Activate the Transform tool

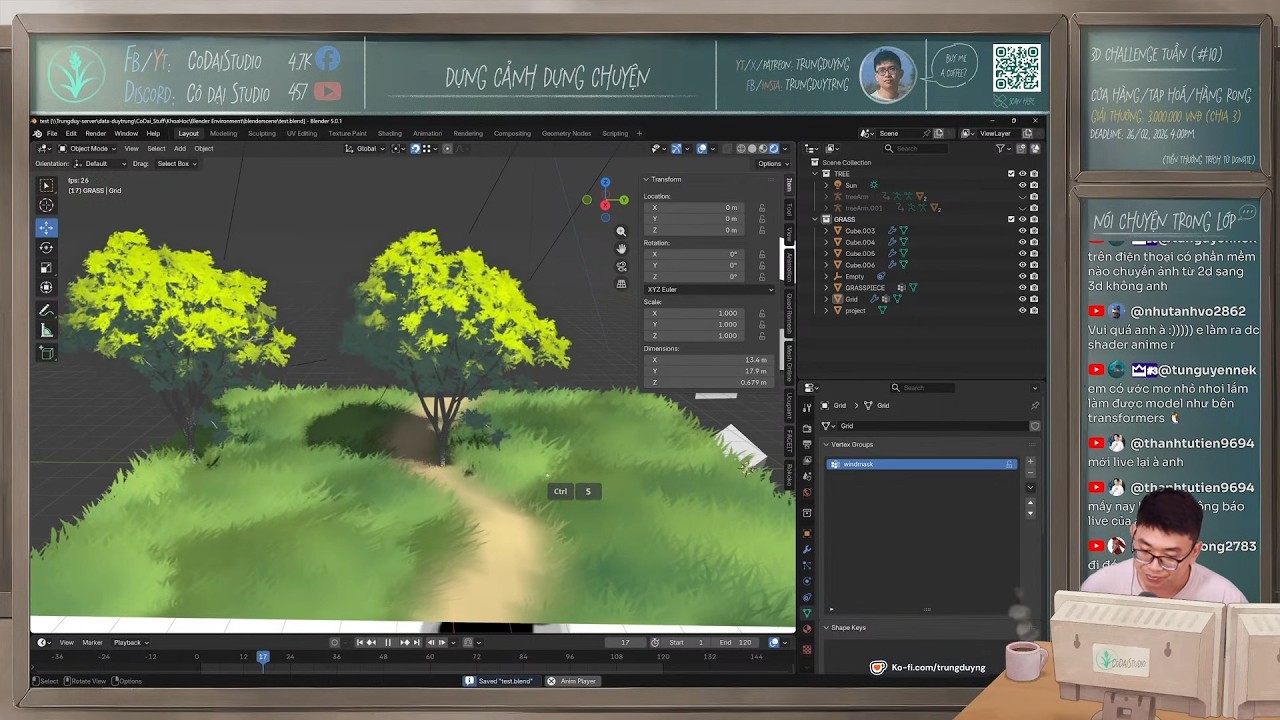(46, 288)
